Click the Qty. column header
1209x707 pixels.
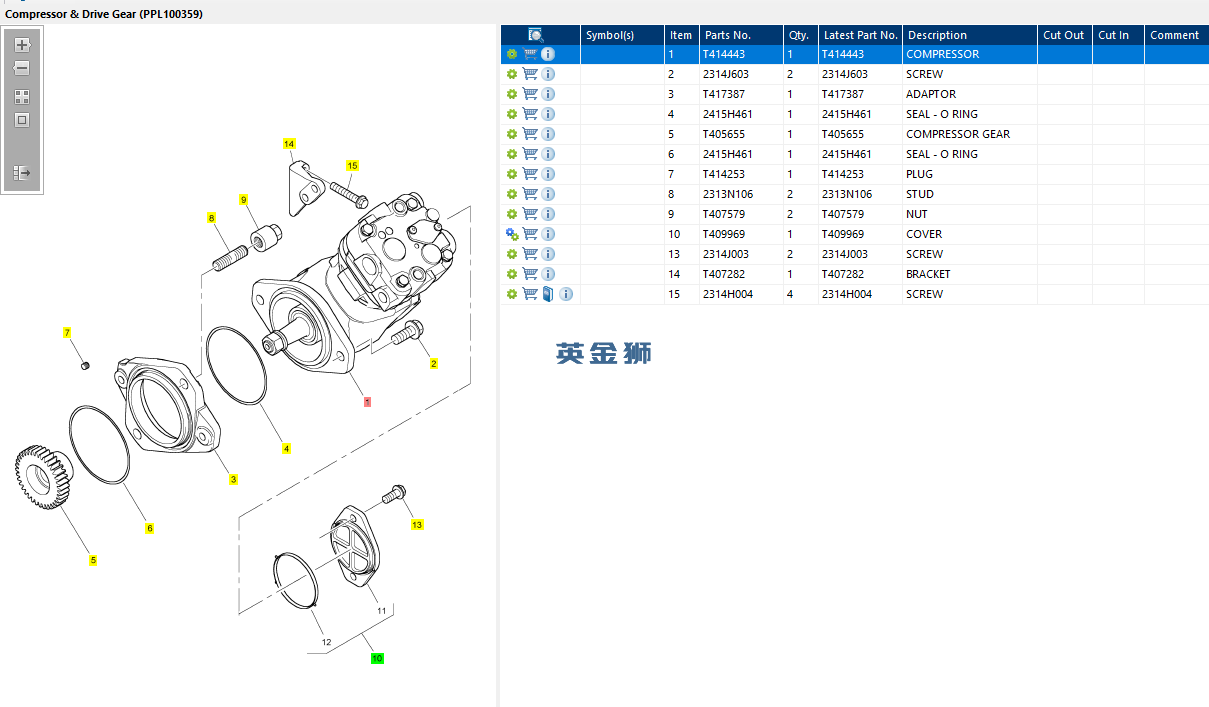(x=798, y=35)
